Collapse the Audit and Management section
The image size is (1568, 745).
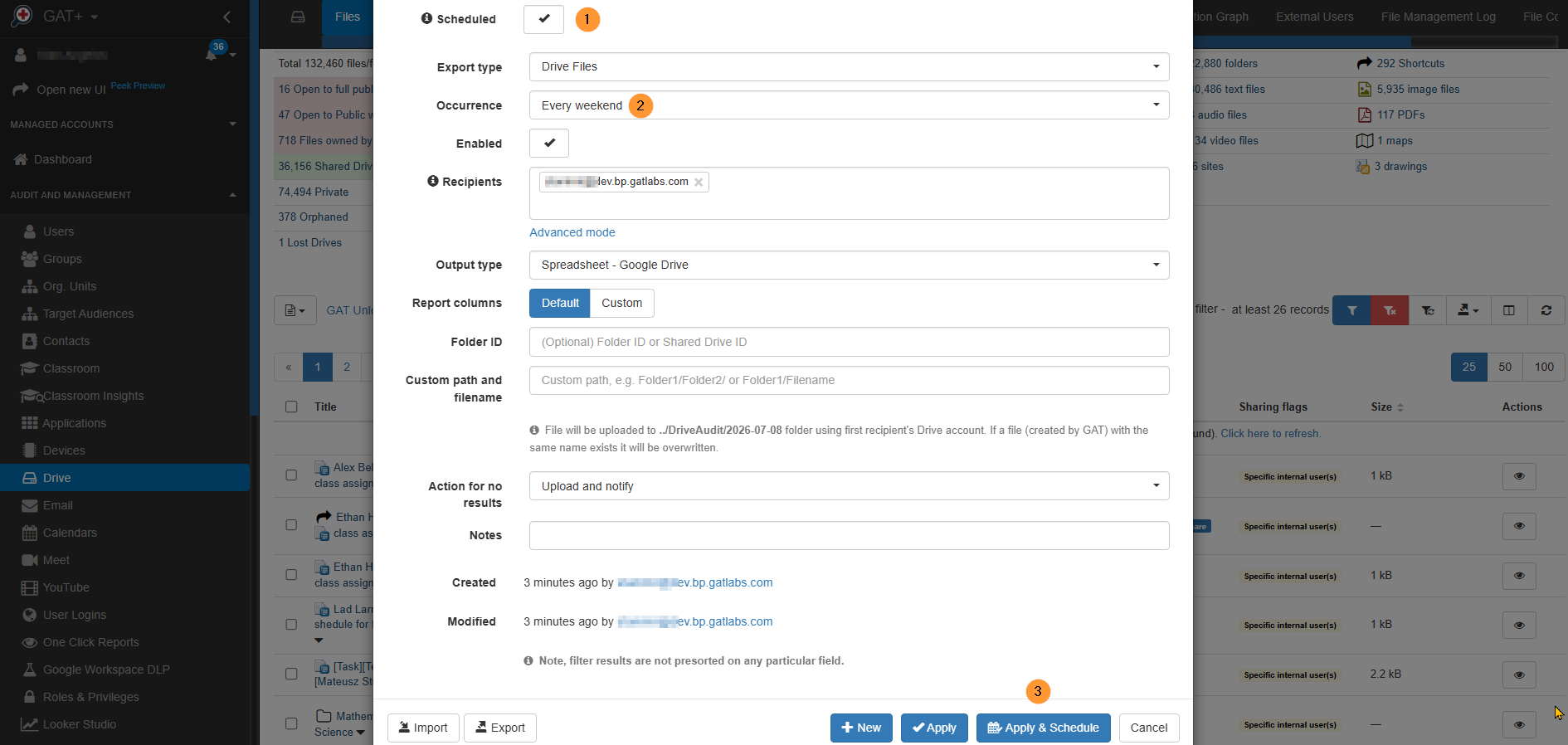(232, 195)
